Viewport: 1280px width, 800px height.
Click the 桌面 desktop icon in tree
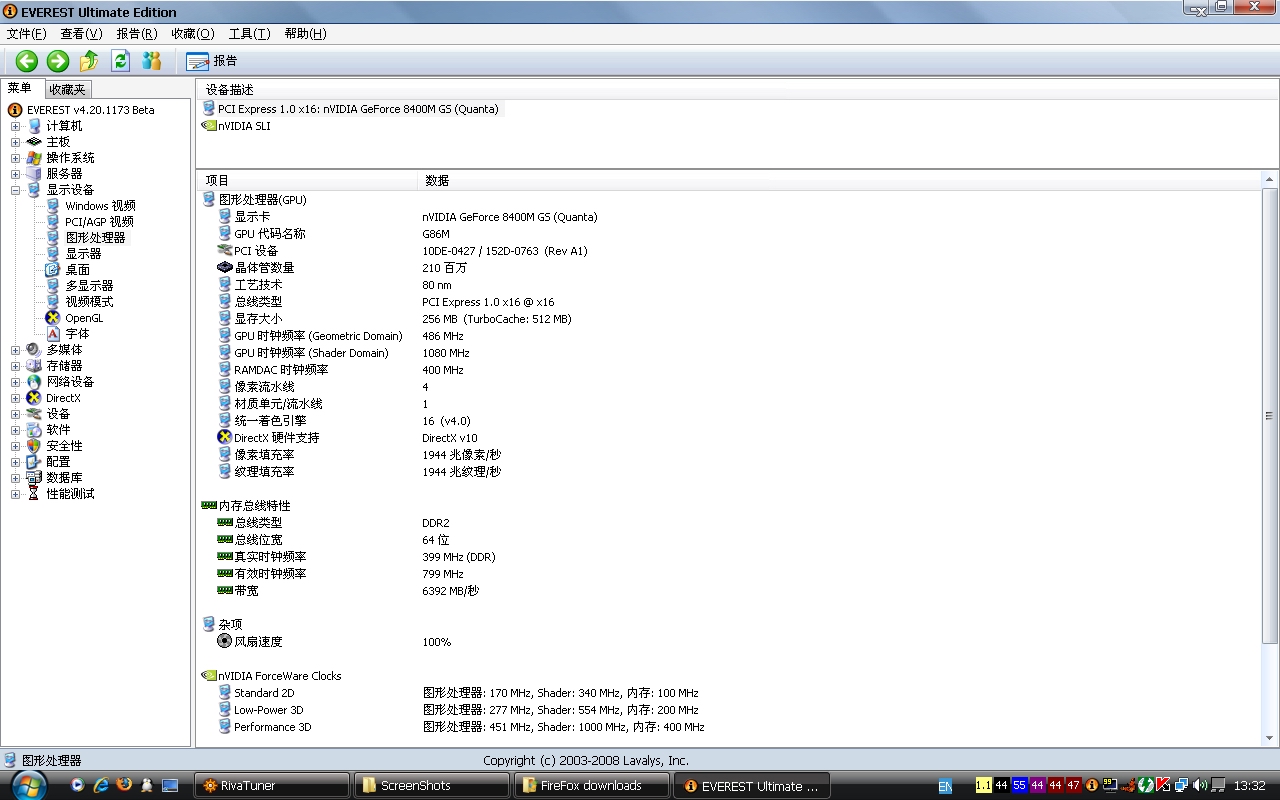tap(53, 270)
